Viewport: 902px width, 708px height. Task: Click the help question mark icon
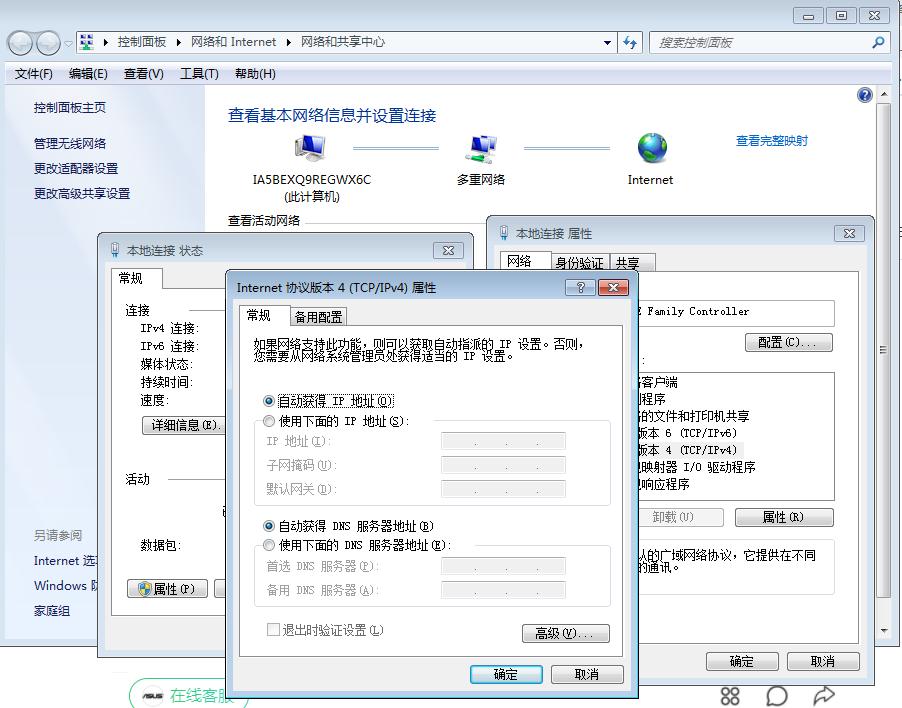coord(864,94)
